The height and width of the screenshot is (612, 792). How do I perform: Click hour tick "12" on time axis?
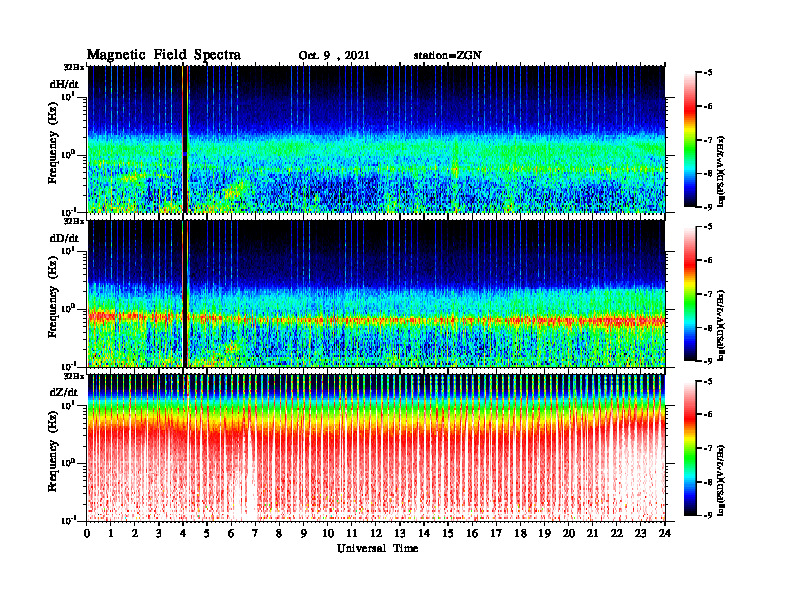[x=376, y=534]
